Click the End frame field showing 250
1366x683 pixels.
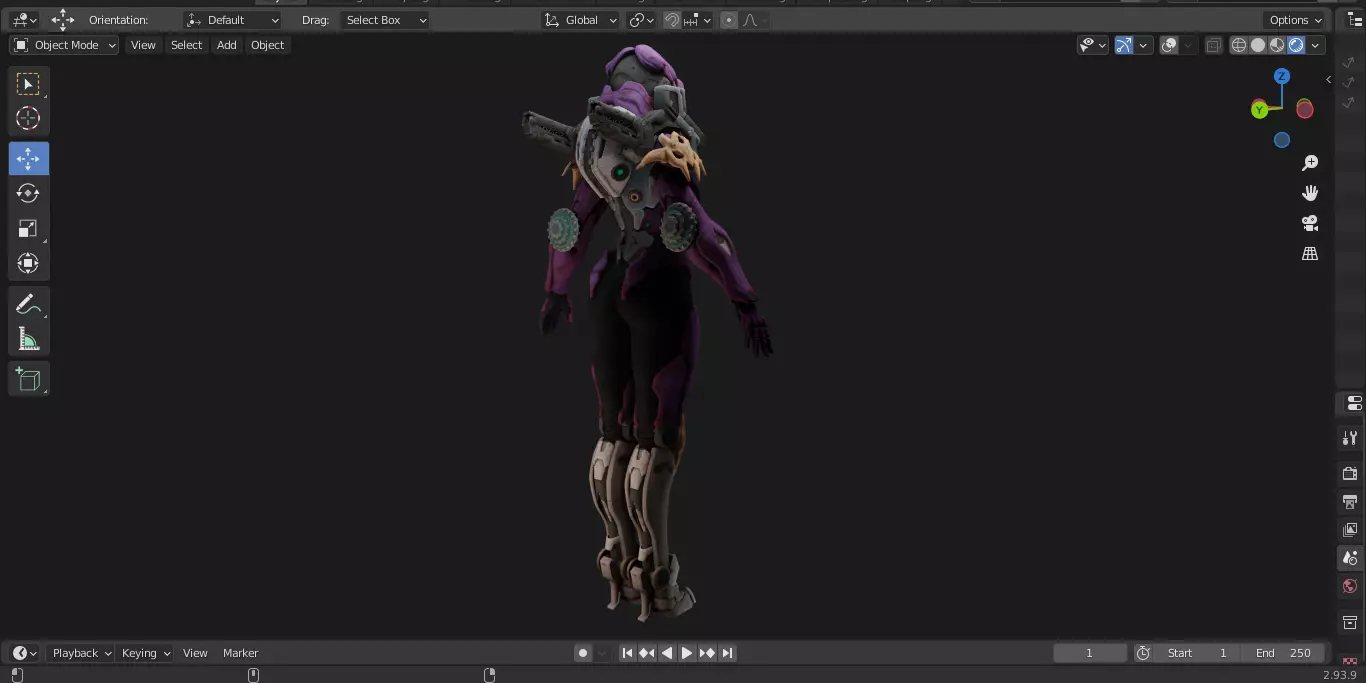point(1282,653)
